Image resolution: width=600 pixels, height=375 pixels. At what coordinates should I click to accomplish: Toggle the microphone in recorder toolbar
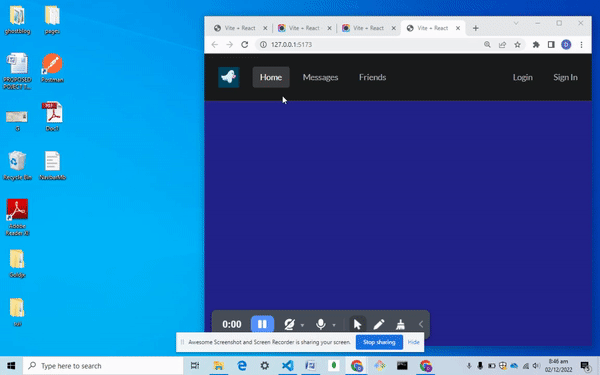point(321,324)
